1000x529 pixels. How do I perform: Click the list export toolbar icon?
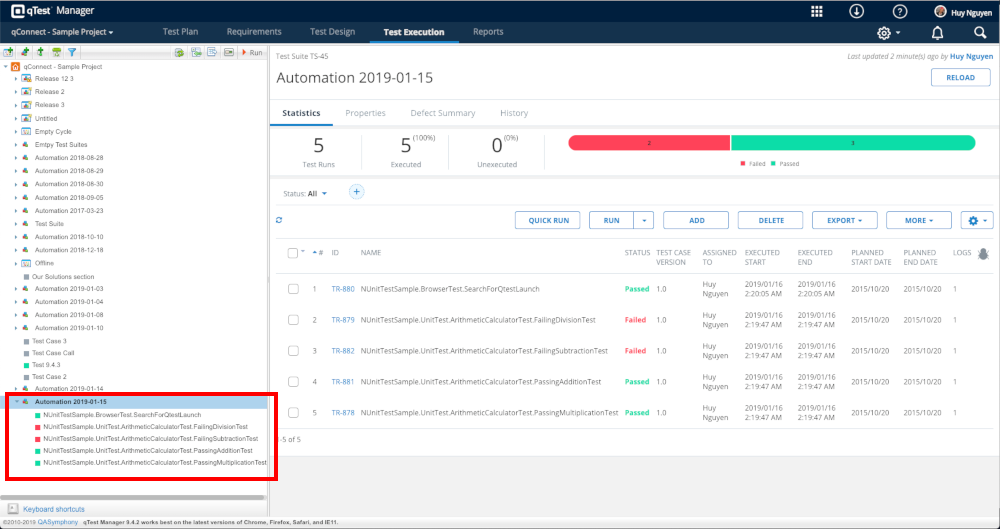point(213,52)
